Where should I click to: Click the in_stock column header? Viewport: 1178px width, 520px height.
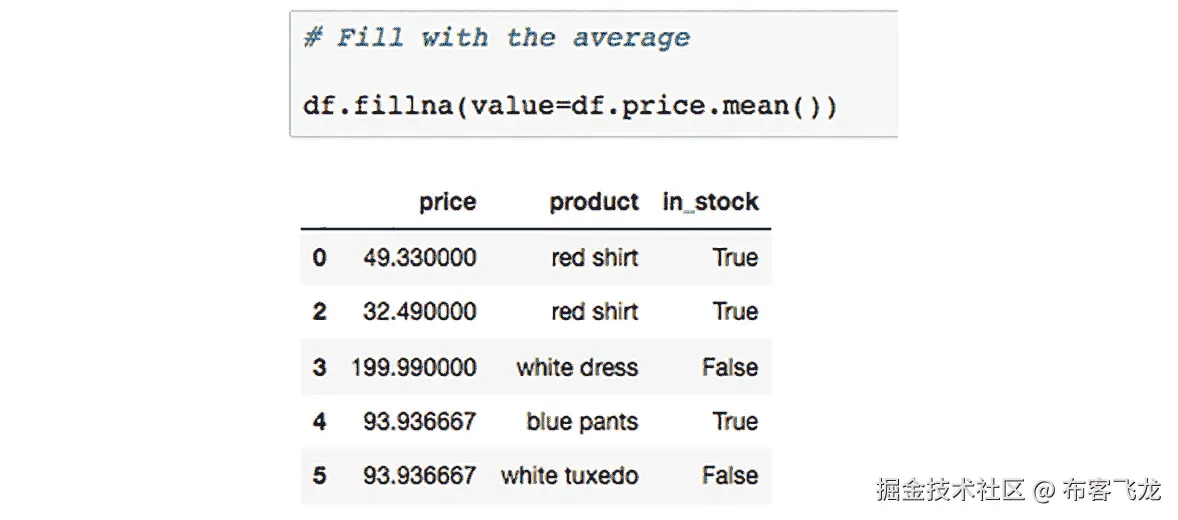(x=711, y=202)
